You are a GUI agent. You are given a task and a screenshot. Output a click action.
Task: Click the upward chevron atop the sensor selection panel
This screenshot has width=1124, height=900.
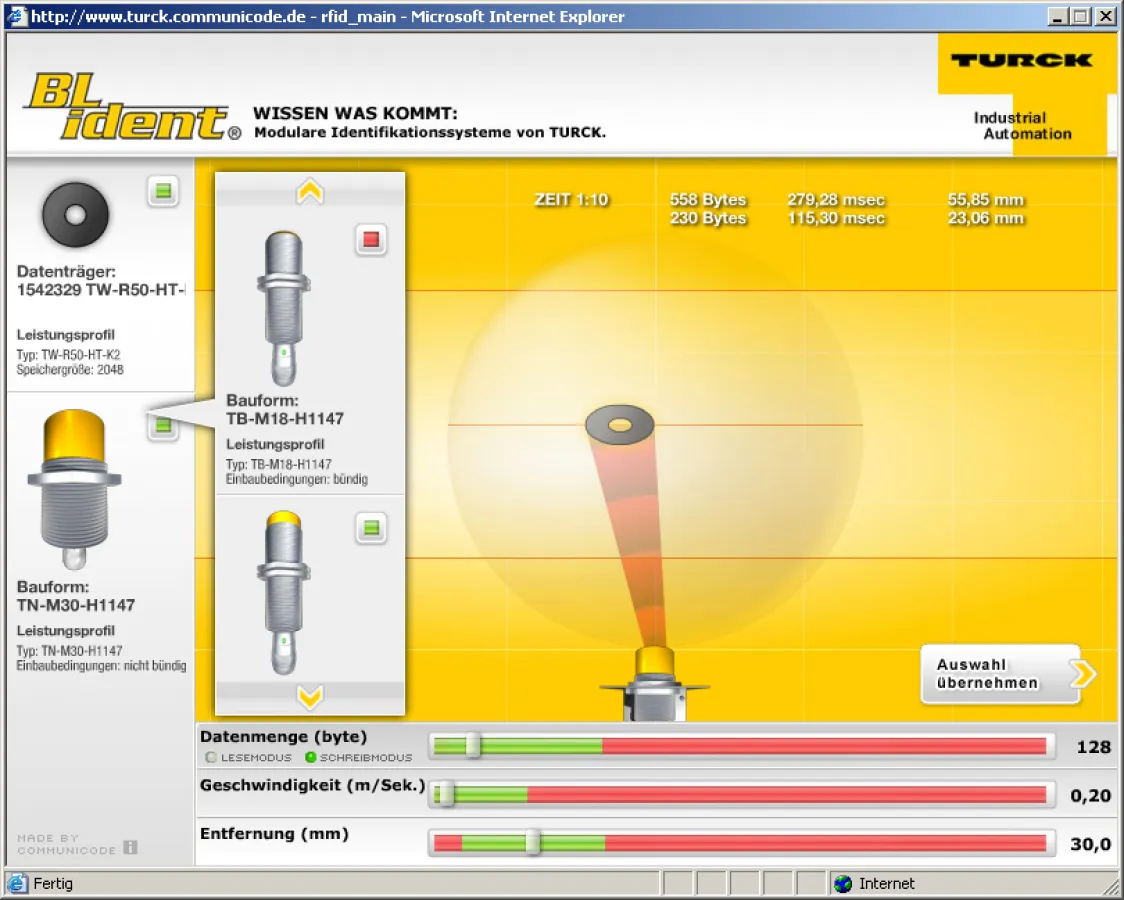[x=310, y=192]
